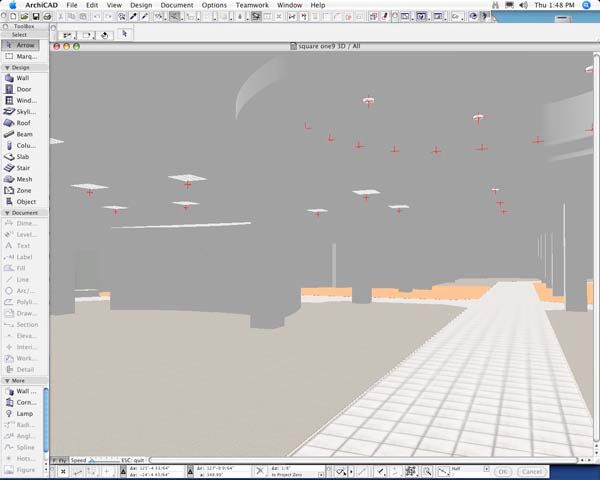Click the horizontal scrollbar of 3D window
600x480 pixels.
click(364, 460)
